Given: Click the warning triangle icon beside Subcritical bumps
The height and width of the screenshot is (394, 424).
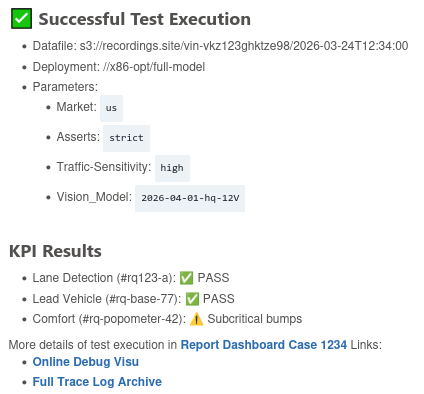Looking at the screenshot, I should coord(196,319).
